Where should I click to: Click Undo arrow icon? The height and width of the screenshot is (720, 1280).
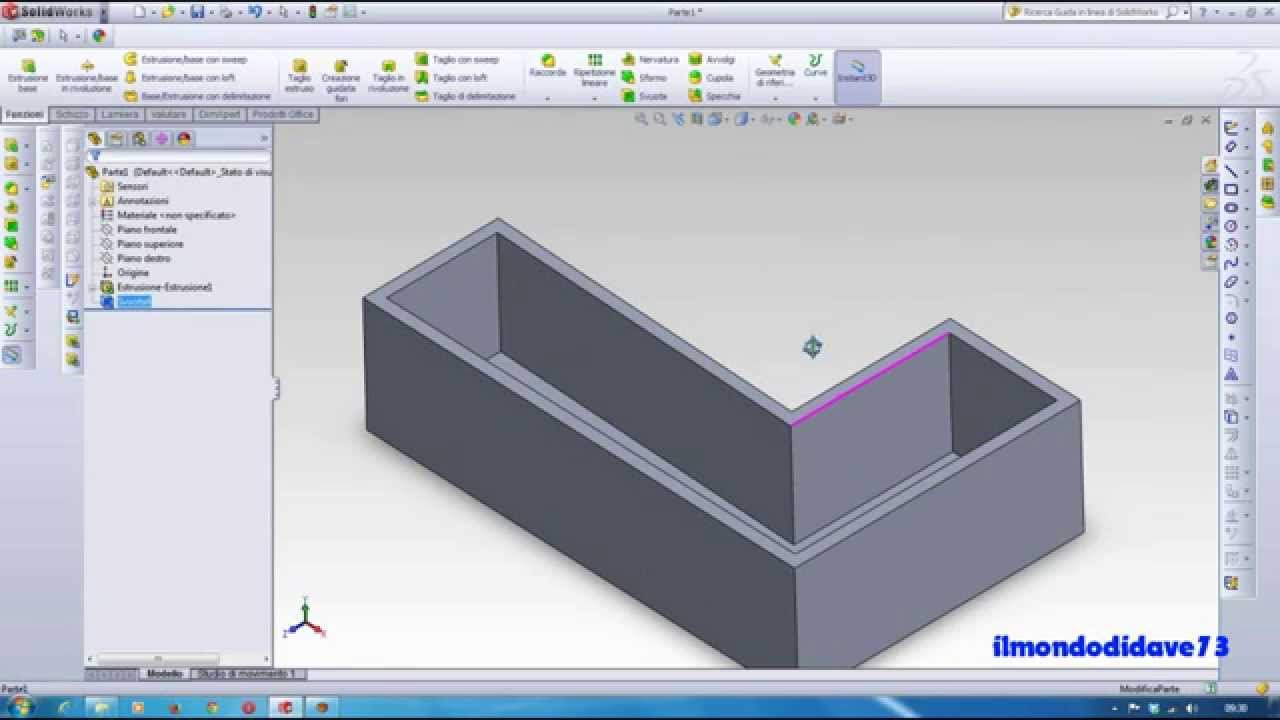[x=255, y=12]
